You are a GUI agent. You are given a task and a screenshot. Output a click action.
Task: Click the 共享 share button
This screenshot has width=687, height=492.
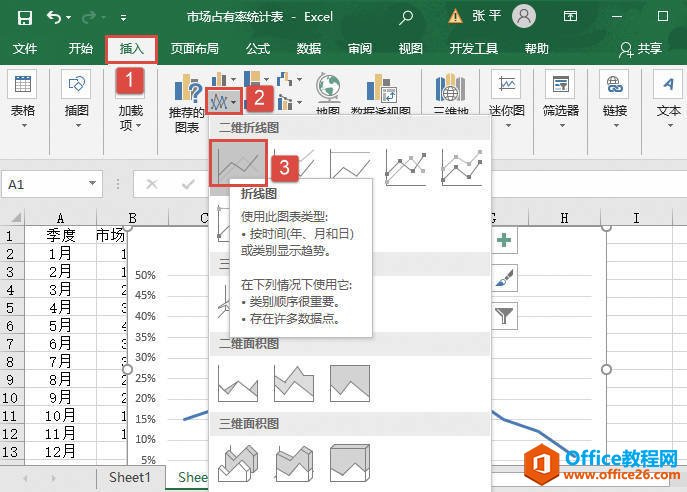pos(640,49)
